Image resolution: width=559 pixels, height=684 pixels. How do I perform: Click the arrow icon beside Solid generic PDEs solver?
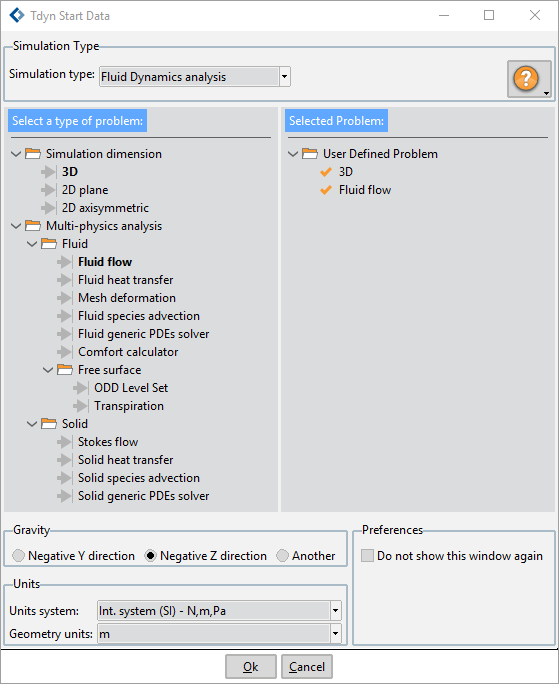(x=65, y=496)
